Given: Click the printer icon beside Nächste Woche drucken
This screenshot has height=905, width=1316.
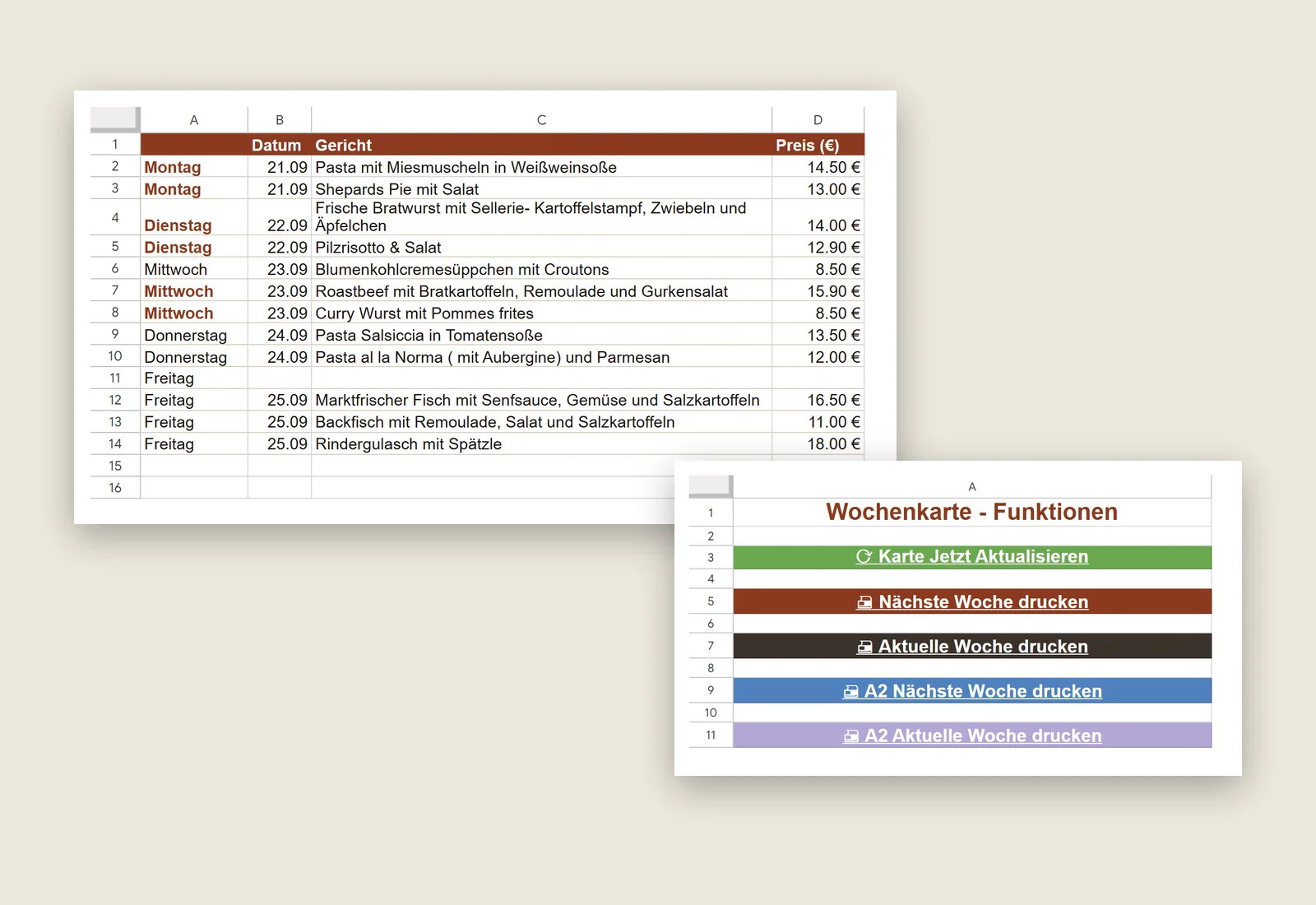Looking at the screenshot, I should (864, 602).
